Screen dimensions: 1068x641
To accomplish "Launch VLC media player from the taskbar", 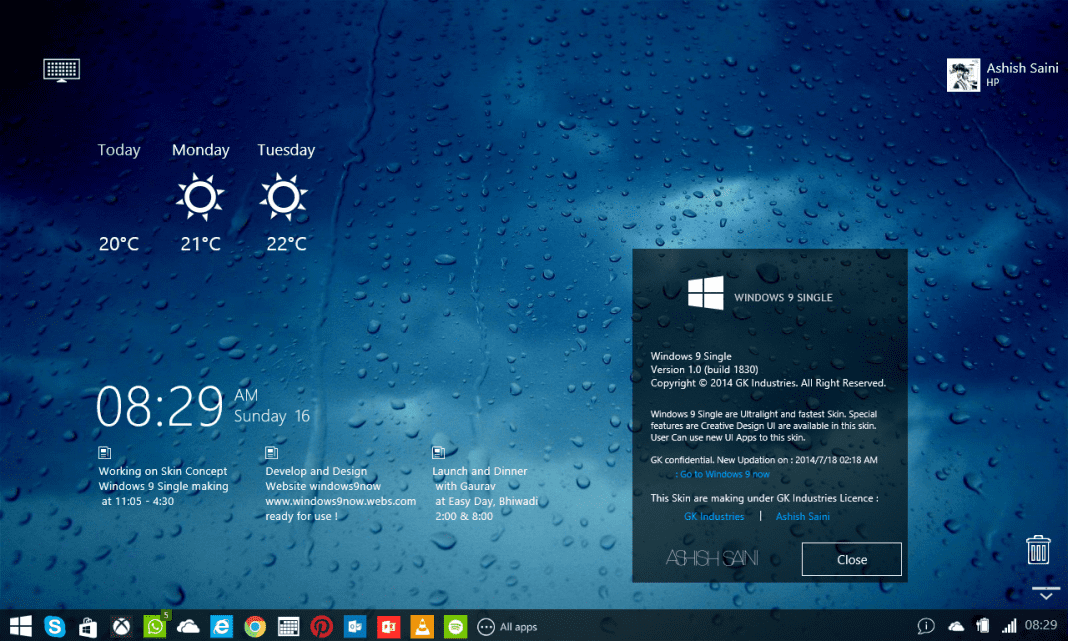I will (421, 626).
